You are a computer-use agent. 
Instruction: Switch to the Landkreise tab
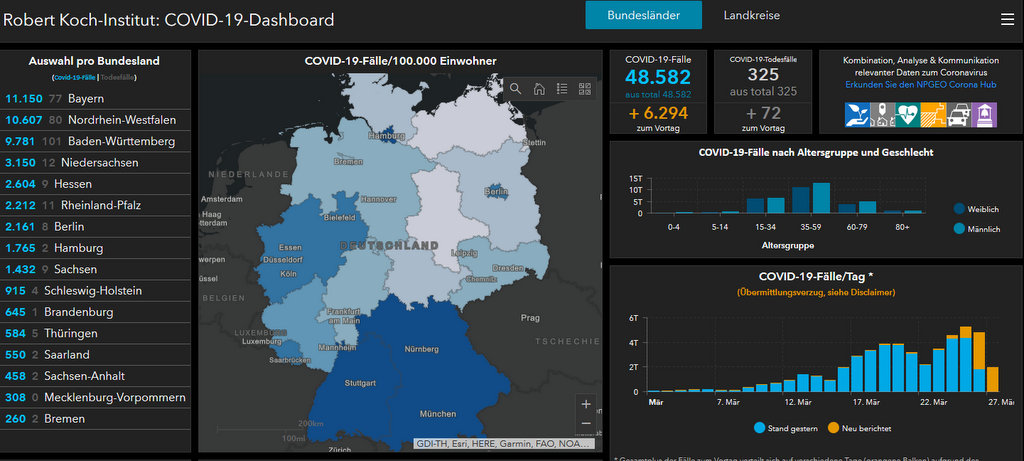tap(751, 16)
